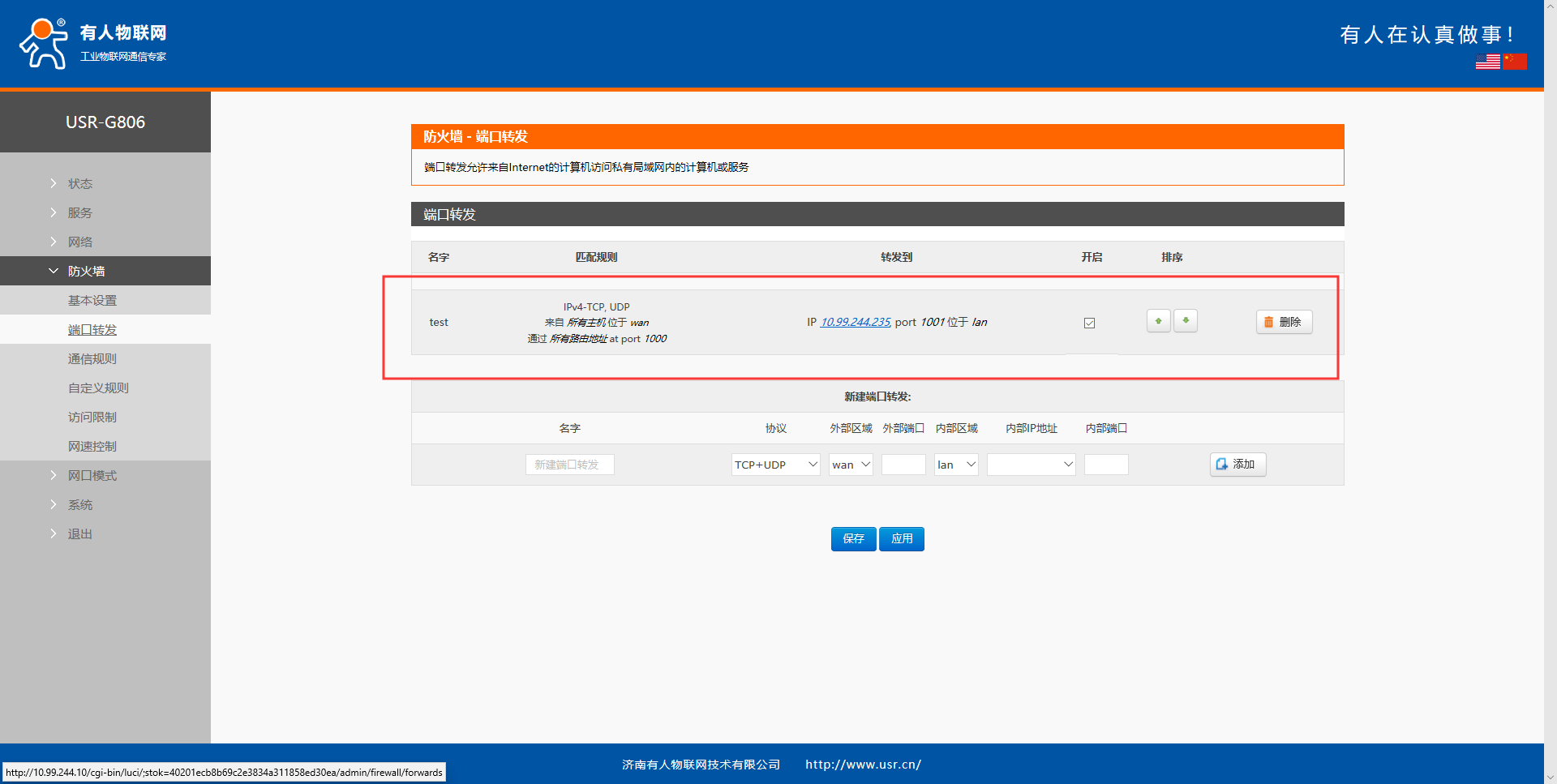This screenshot has height=784, width=1557.
Task: Click the 应用 apply button
Action: [x=902, y=538]
